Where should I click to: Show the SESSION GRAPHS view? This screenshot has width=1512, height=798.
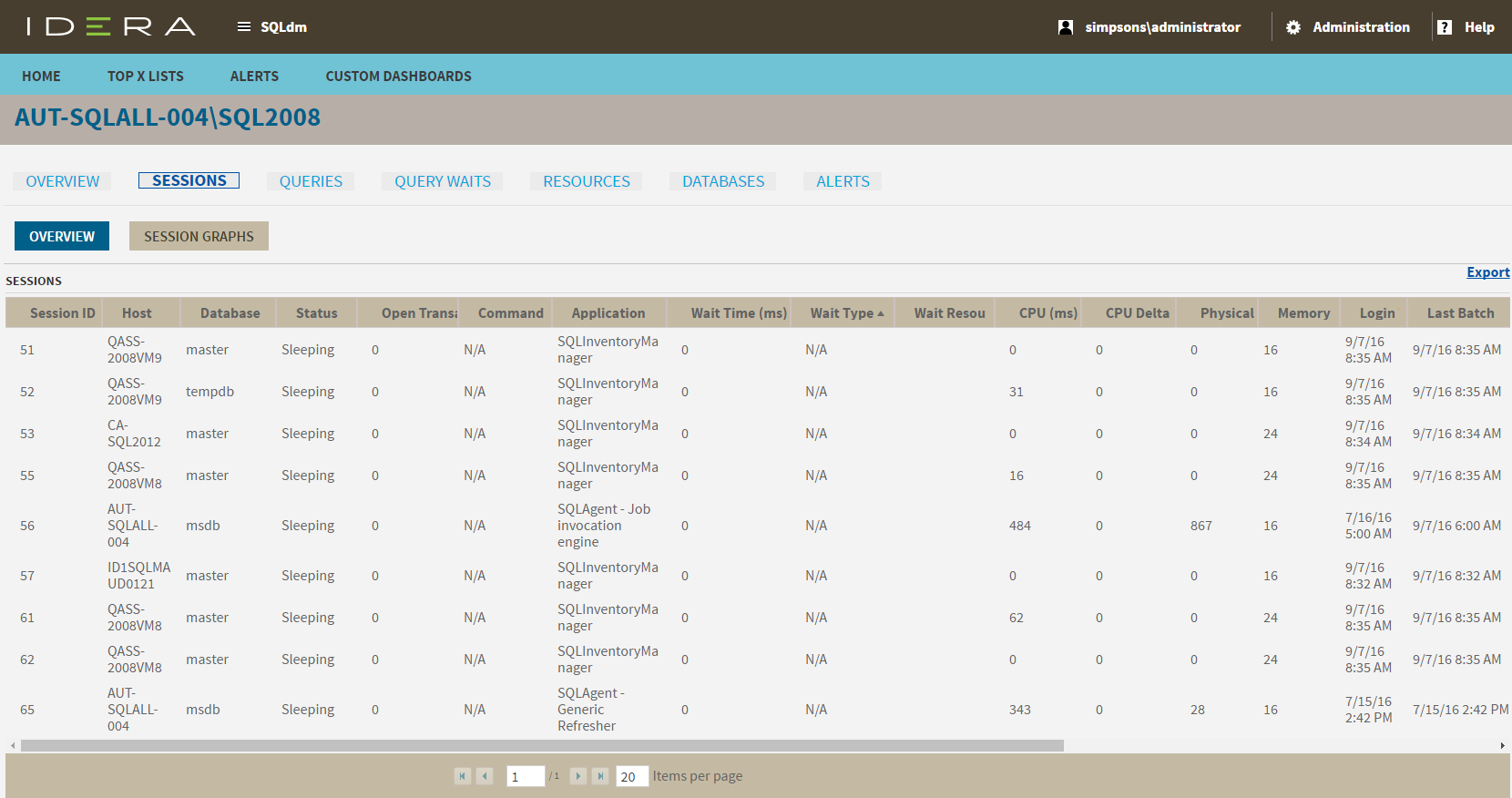coord(199,236)
